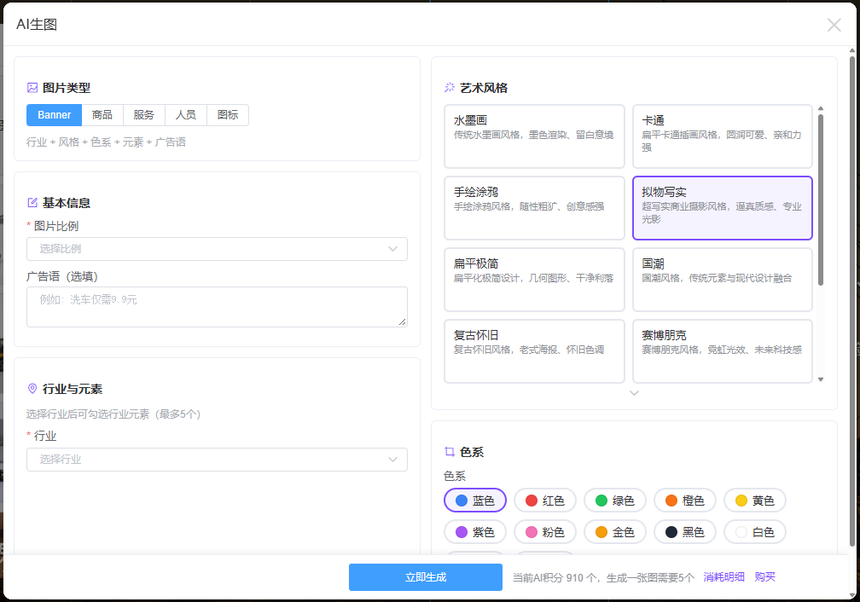
Task: Expand more art styles with the chevron
Action: pyautogui.click(x=634, y=393)
